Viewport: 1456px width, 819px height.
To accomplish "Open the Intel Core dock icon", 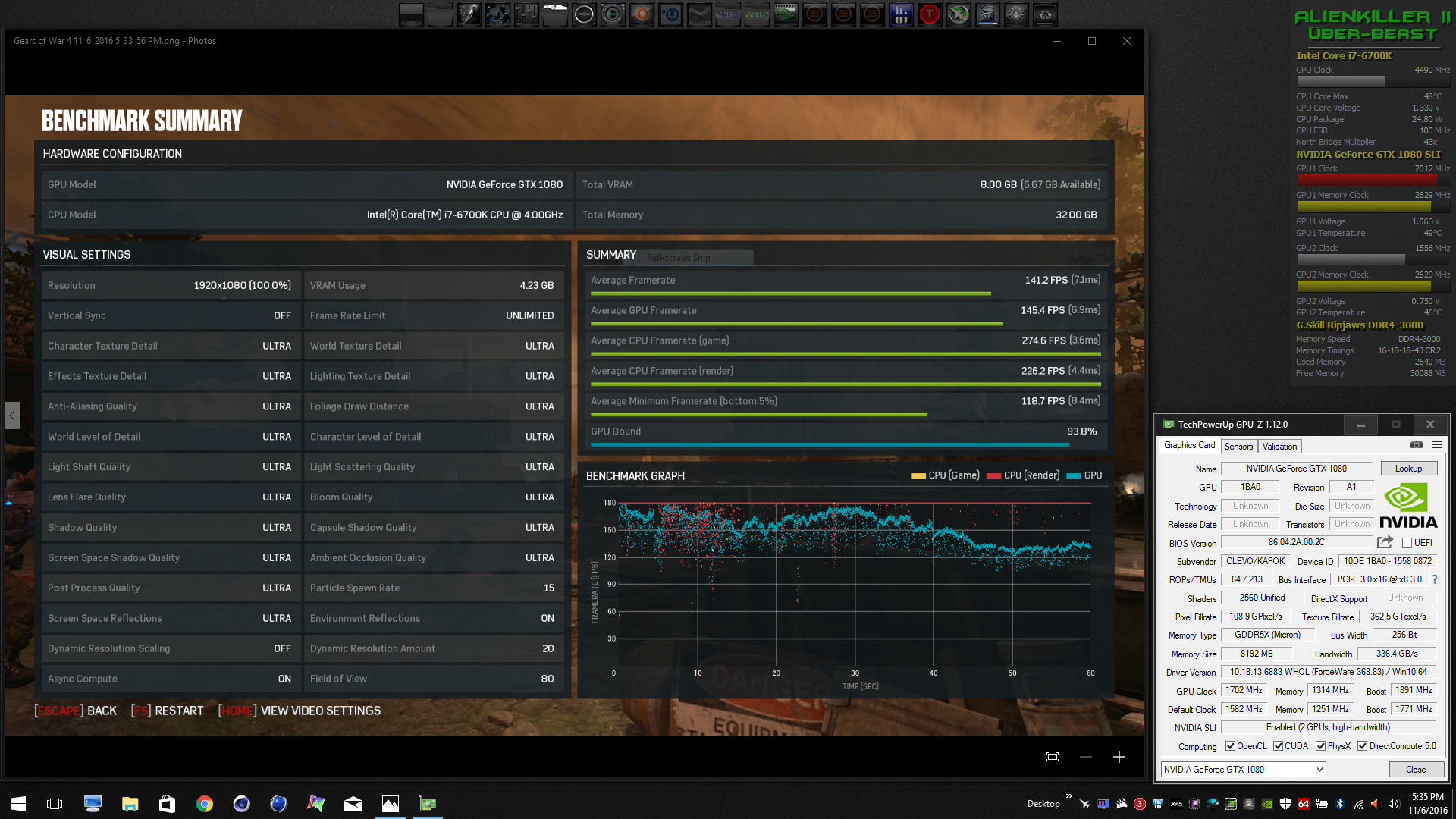I will coord(987,14).
